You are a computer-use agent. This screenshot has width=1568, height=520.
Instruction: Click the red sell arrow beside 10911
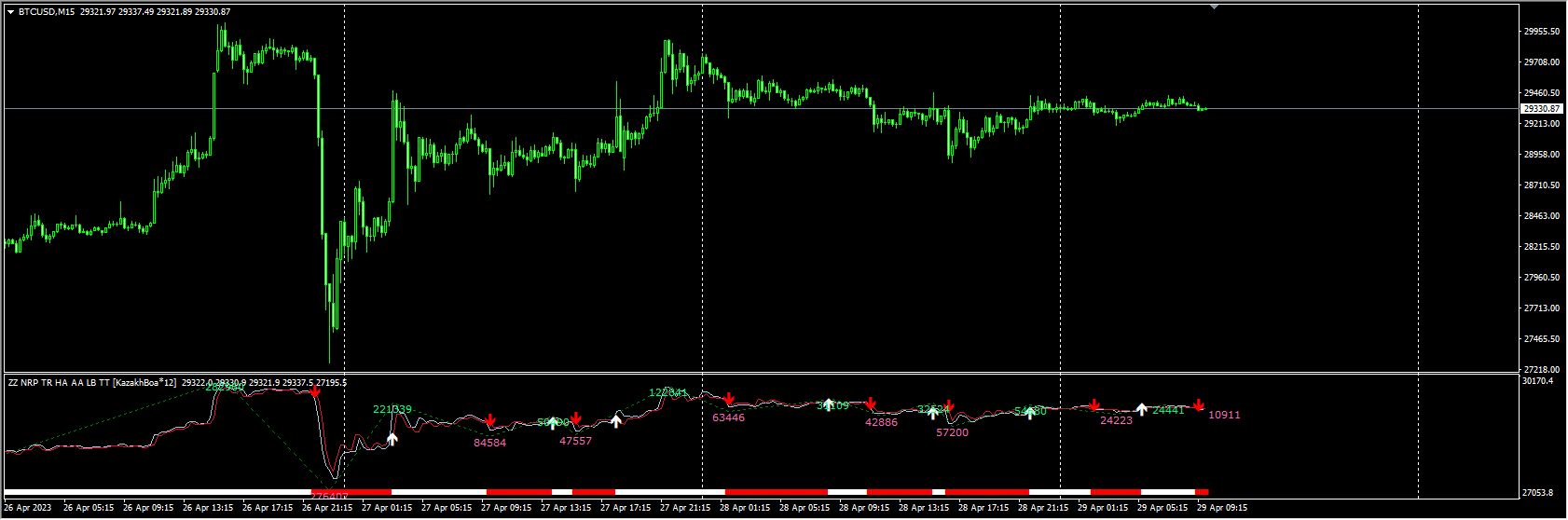click(1199, 405)
